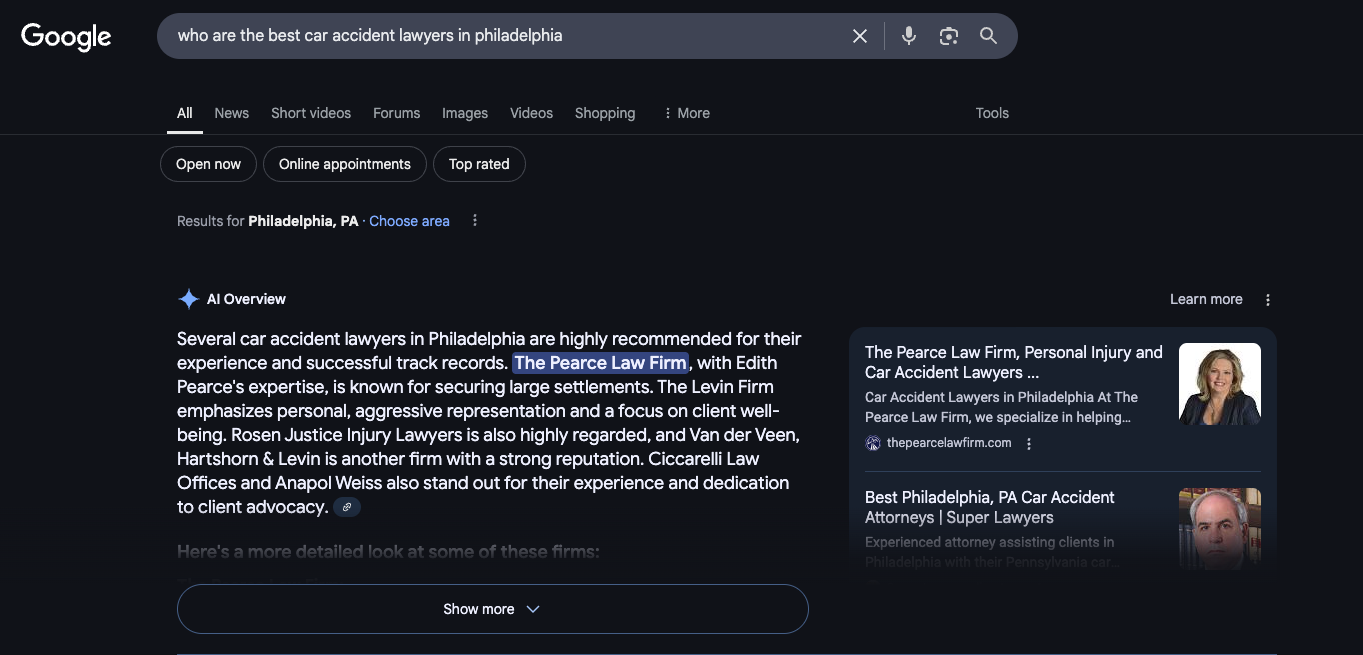Open the Forums tab

click(396, 113)
